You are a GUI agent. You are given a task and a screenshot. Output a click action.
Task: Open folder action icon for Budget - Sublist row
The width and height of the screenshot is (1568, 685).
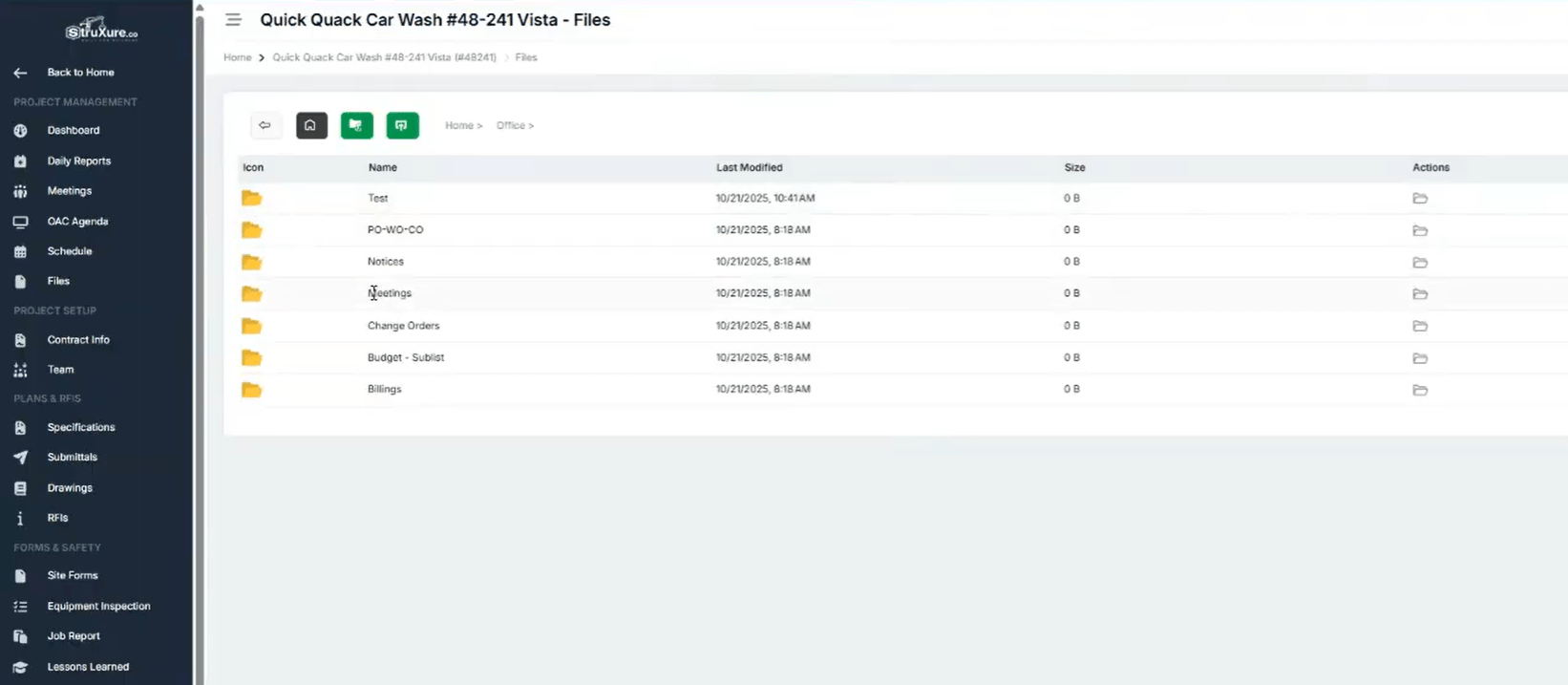[x=1420, y=358]
